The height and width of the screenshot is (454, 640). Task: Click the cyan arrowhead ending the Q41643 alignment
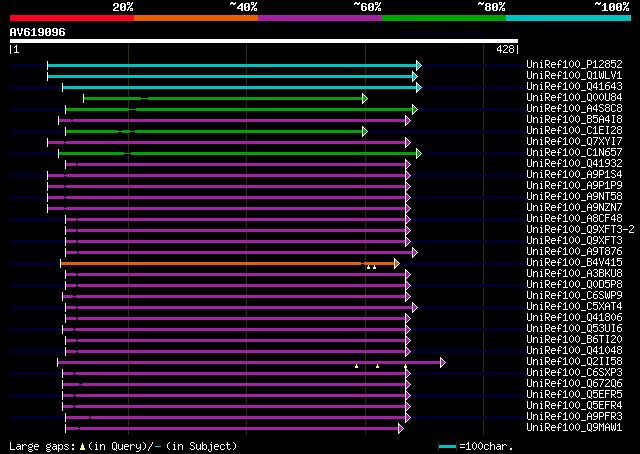(x=419, y=87)
